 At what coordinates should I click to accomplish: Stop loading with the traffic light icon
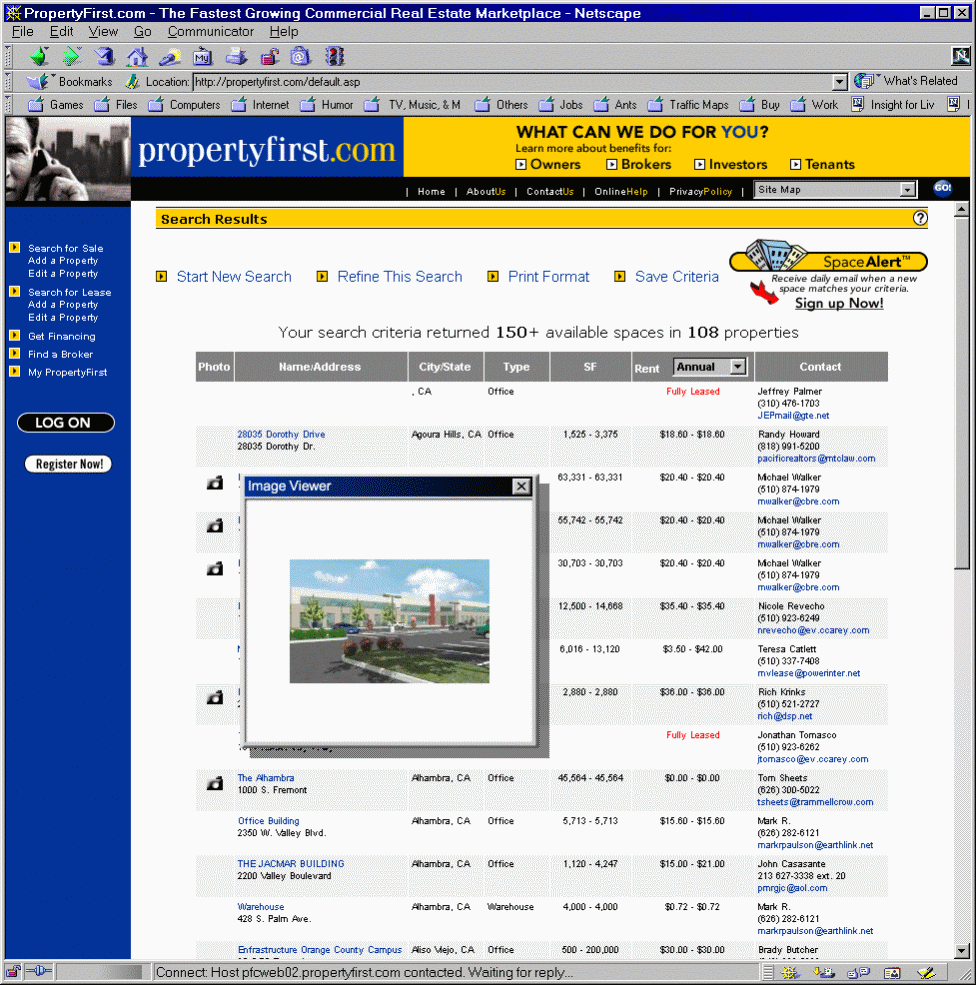click(334, 56)
